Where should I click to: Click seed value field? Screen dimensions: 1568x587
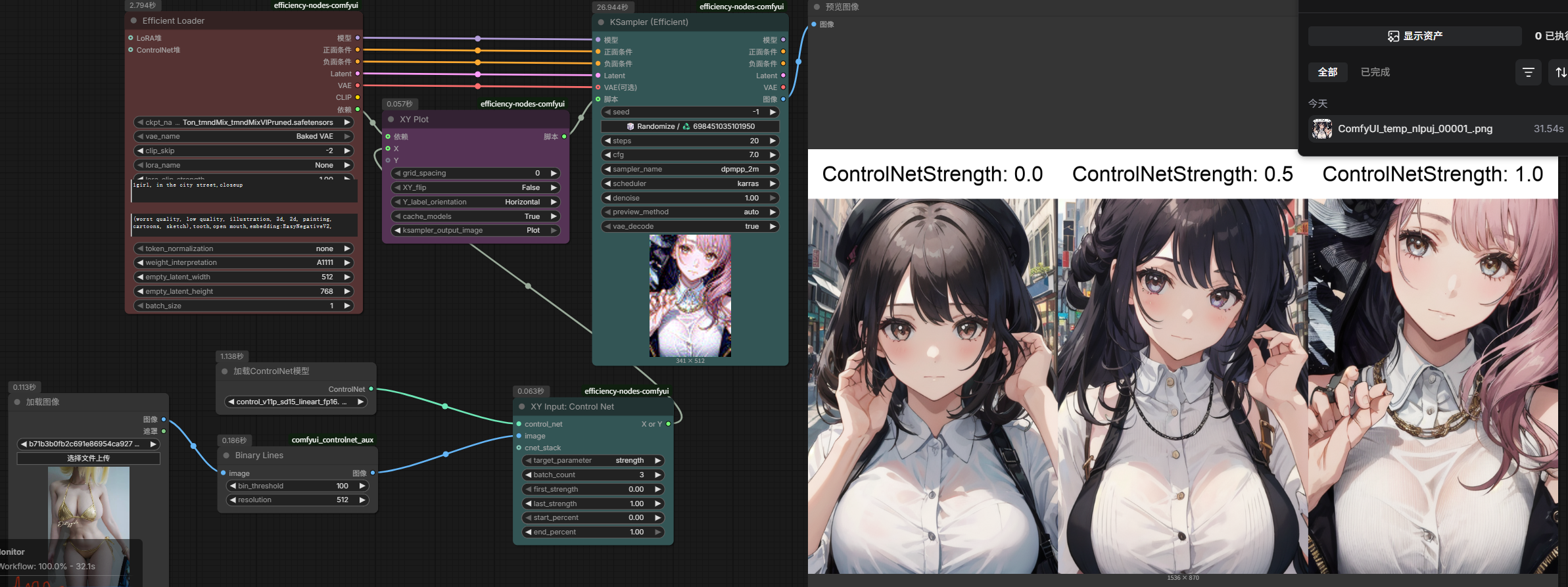(690, 112)
